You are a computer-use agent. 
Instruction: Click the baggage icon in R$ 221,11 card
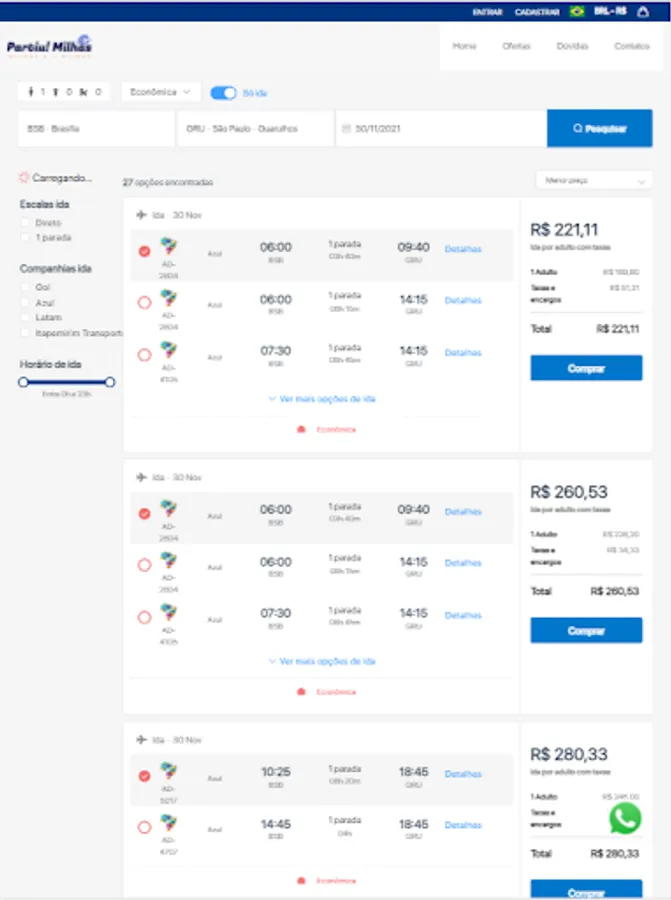tap(301, 429)
